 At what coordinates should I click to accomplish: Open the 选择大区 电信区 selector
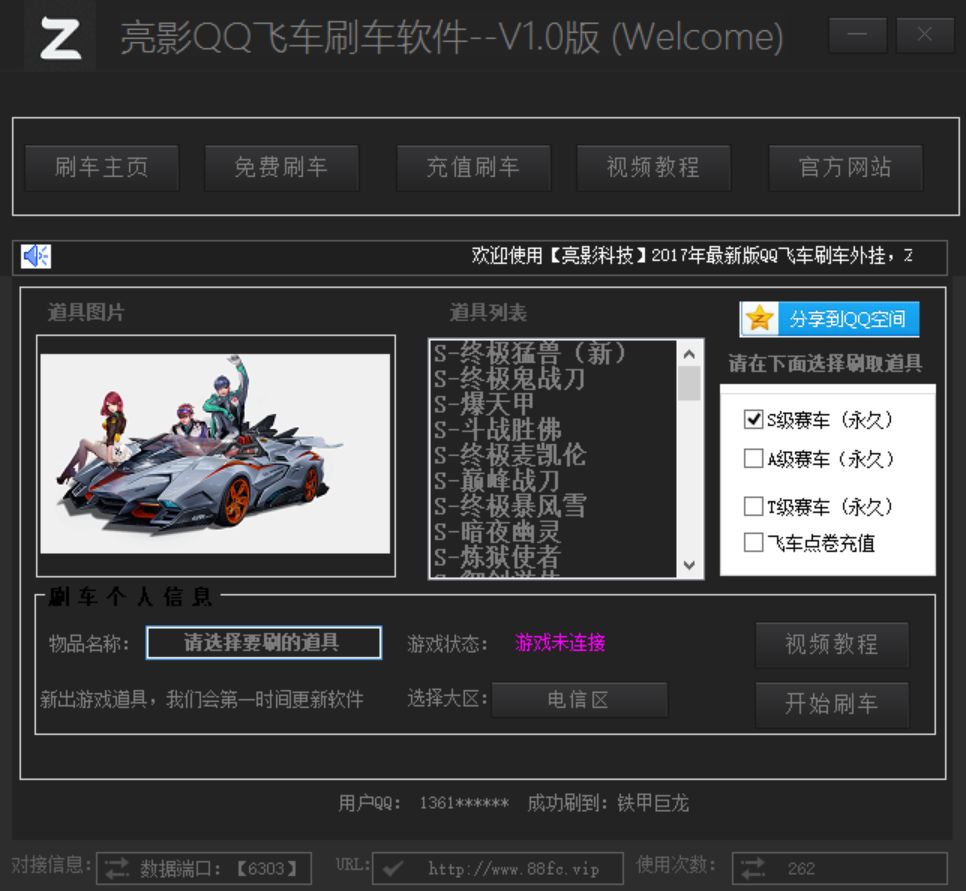click(579, 699)
